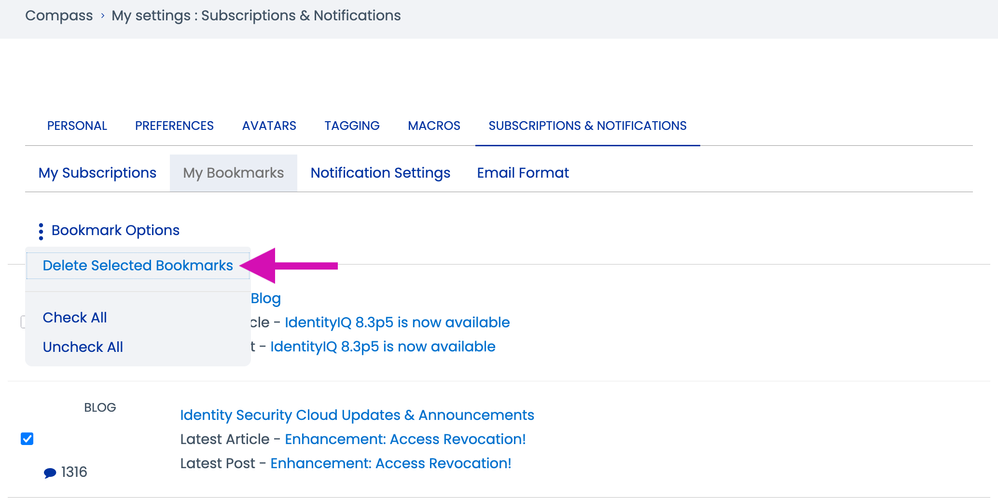Viewport: 998px width, 503px height.
Task: Choose Delete Selected Bookmarks from the menu
Action: click(x=138, y=266)
